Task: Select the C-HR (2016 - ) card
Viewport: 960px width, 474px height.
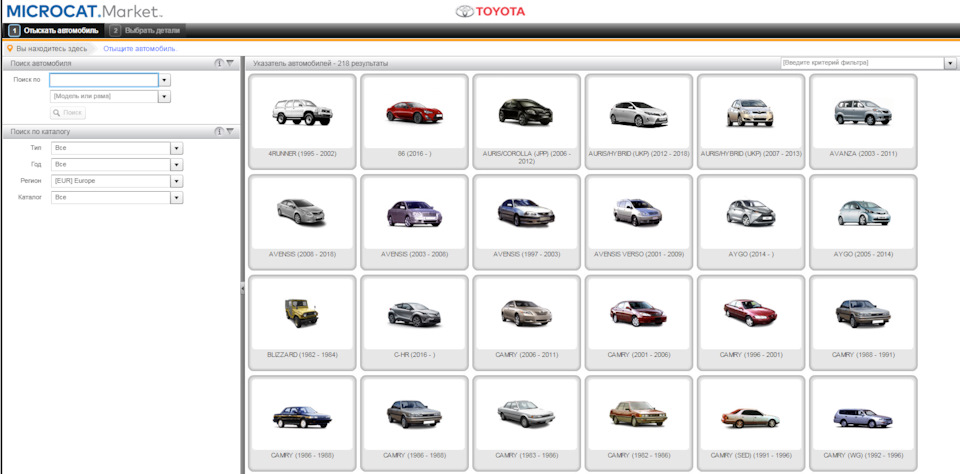Action: [x=414, y=323]
